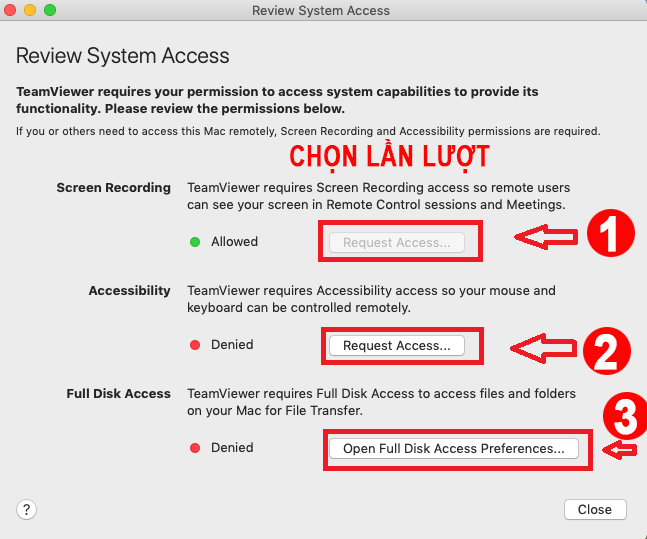Click the red "CHỌN LẦN LƯỢT" text
Image resolution: width=647 pixels, height=539 pixels.
(x=389, y=158)
